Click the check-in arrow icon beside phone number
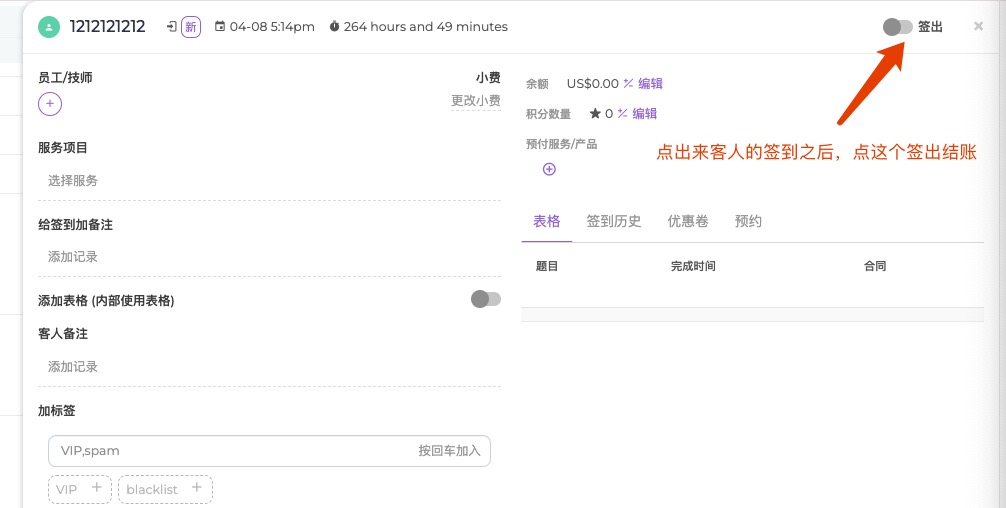Image resolution: width=1006 pixels, height=508 pixels. [172, 27]
